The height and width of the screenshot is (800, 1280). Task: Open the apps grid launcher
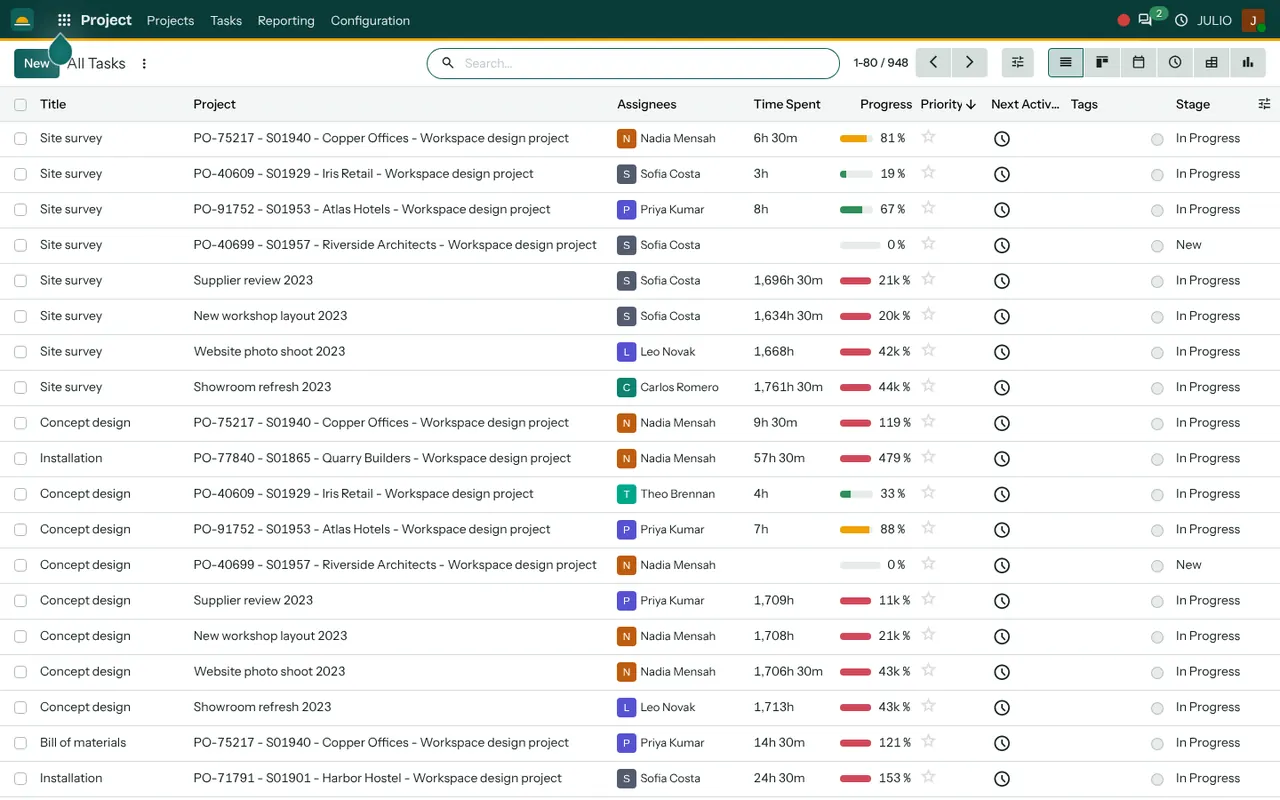point(64,20)
